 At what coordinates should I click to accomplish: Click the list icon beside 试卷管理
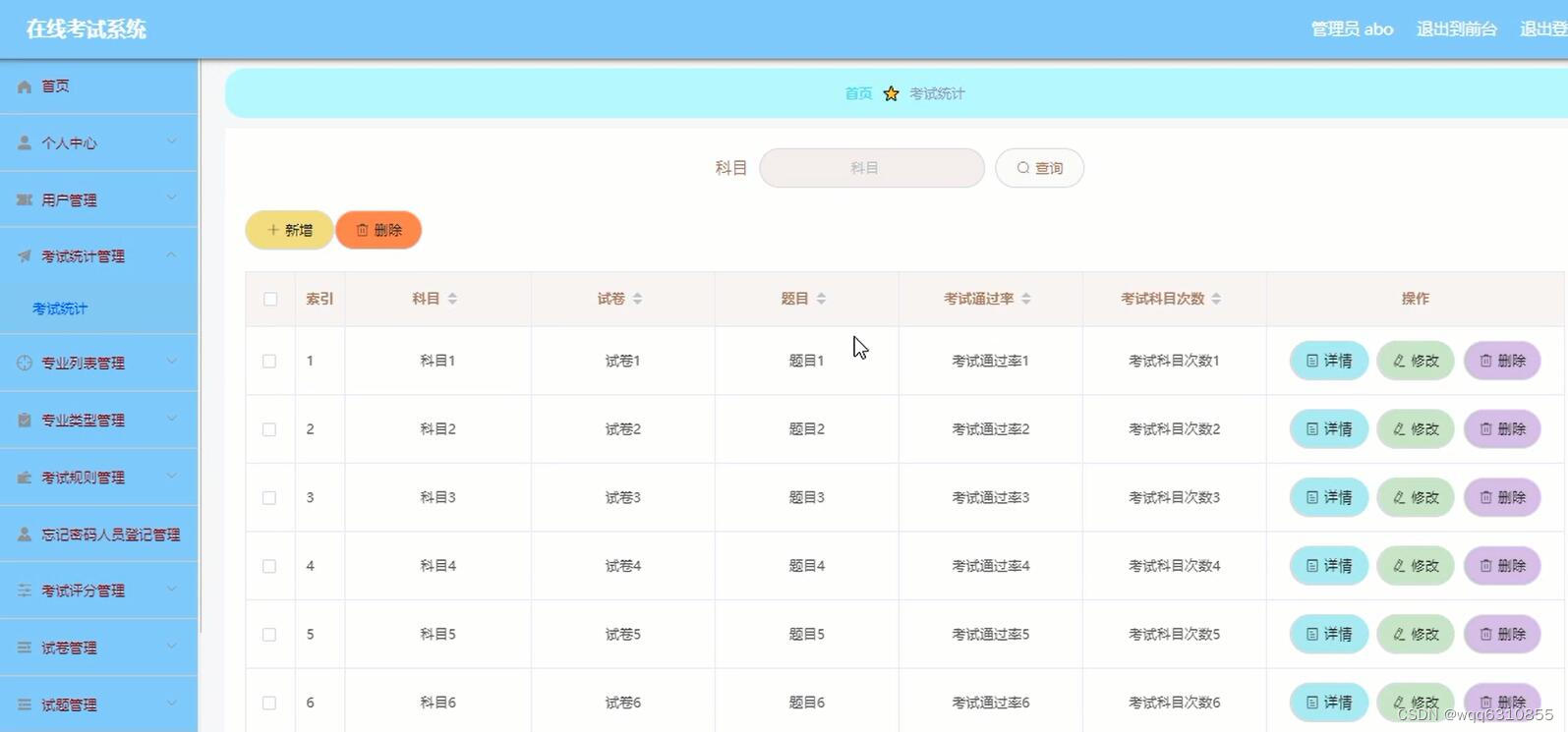click(x=25, y=648)
